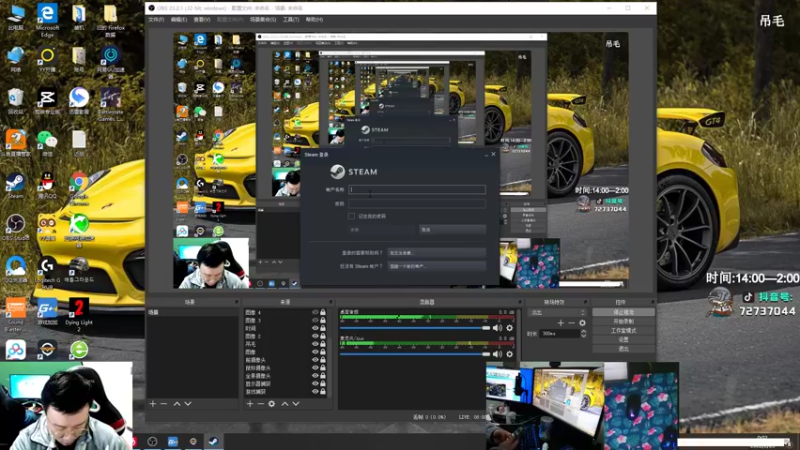Hide the 游戏捕获 source with eye icon
Image resolution: width=800 pixels, height=450 pixels.
point(315,391)
